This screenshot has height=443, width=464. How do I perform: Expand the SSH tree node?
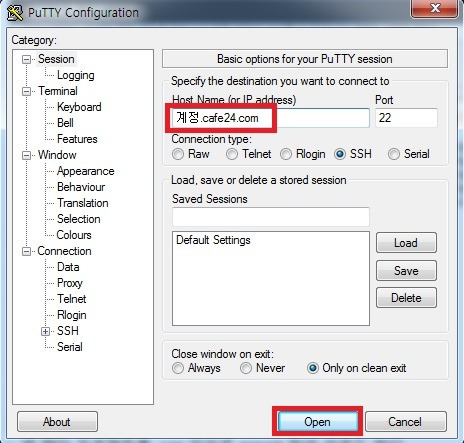click(45, 331)
